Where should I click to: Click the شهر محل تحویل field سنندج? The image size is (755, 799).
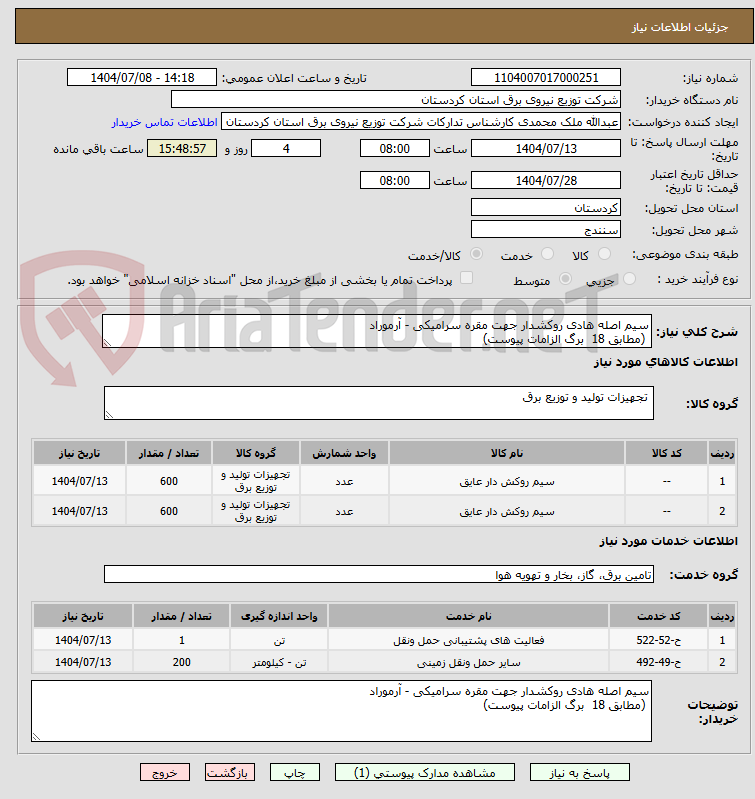(546, 229)
